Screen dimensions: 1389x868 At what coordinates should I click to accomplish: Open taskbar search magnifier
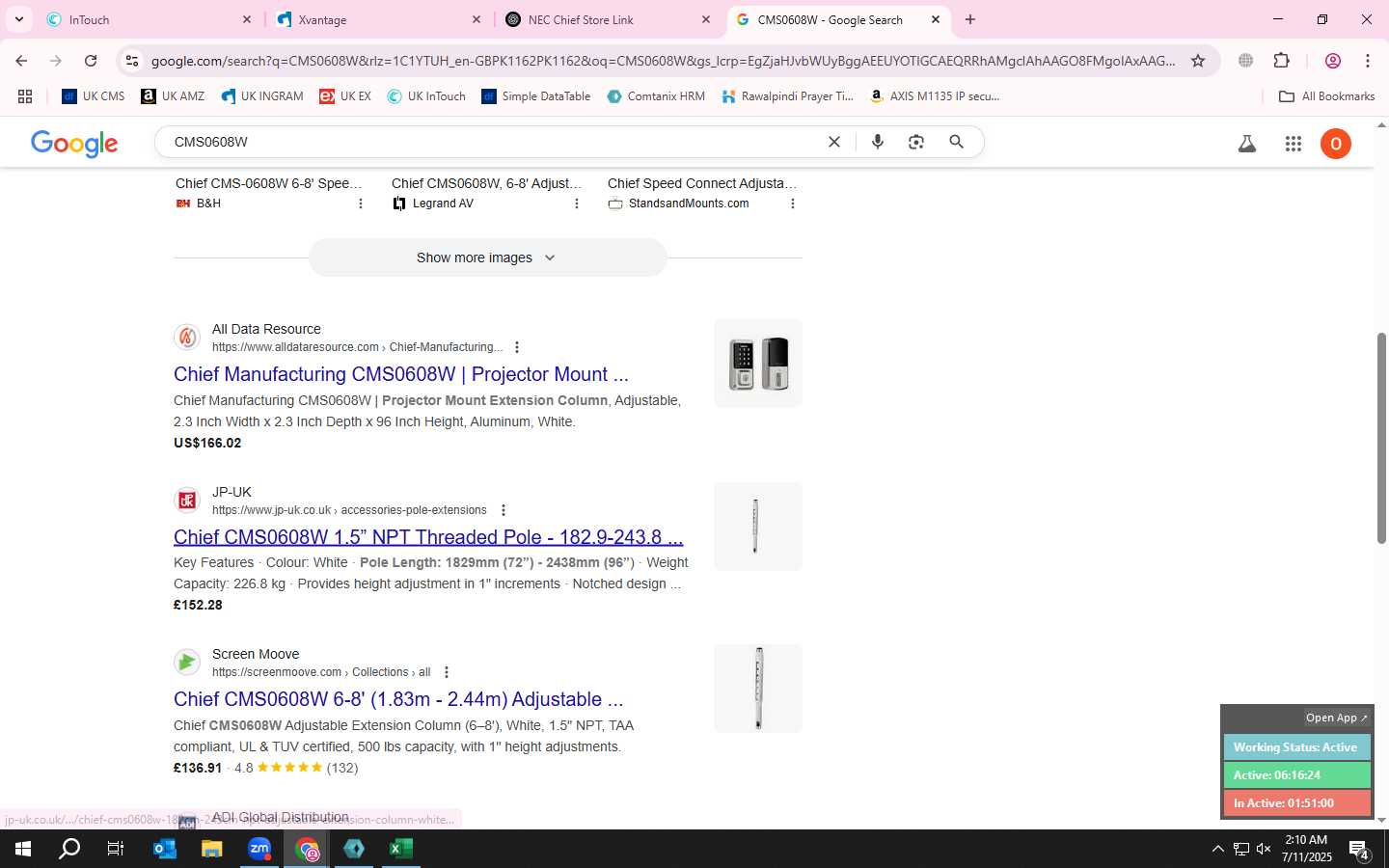(x=69, y=849)
